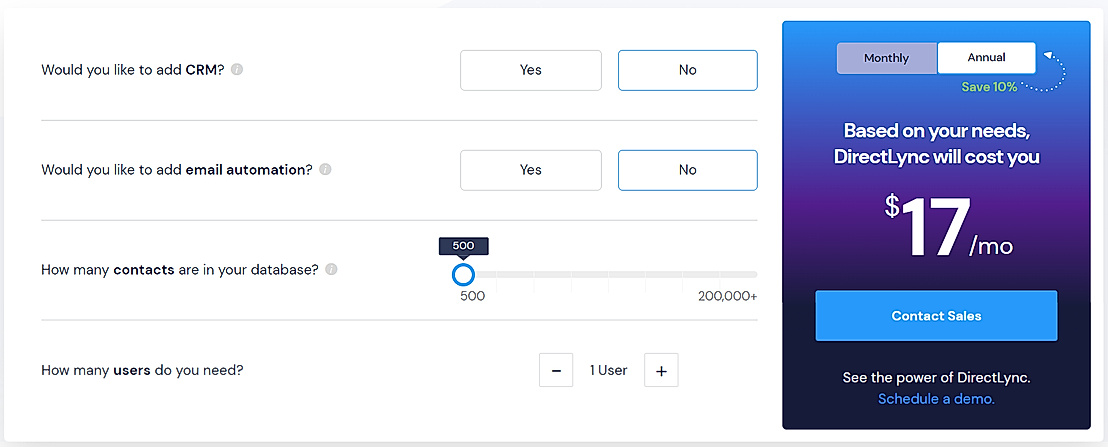The image size is (1108, 447).
Task: Decrease user count with the minus button
Action: click(556, 370)
